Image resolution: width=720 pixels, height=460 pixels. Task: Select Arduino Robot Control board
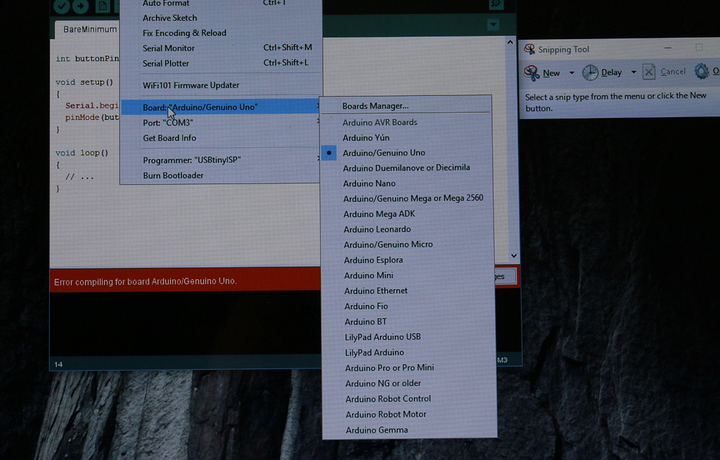pos(388,399)
